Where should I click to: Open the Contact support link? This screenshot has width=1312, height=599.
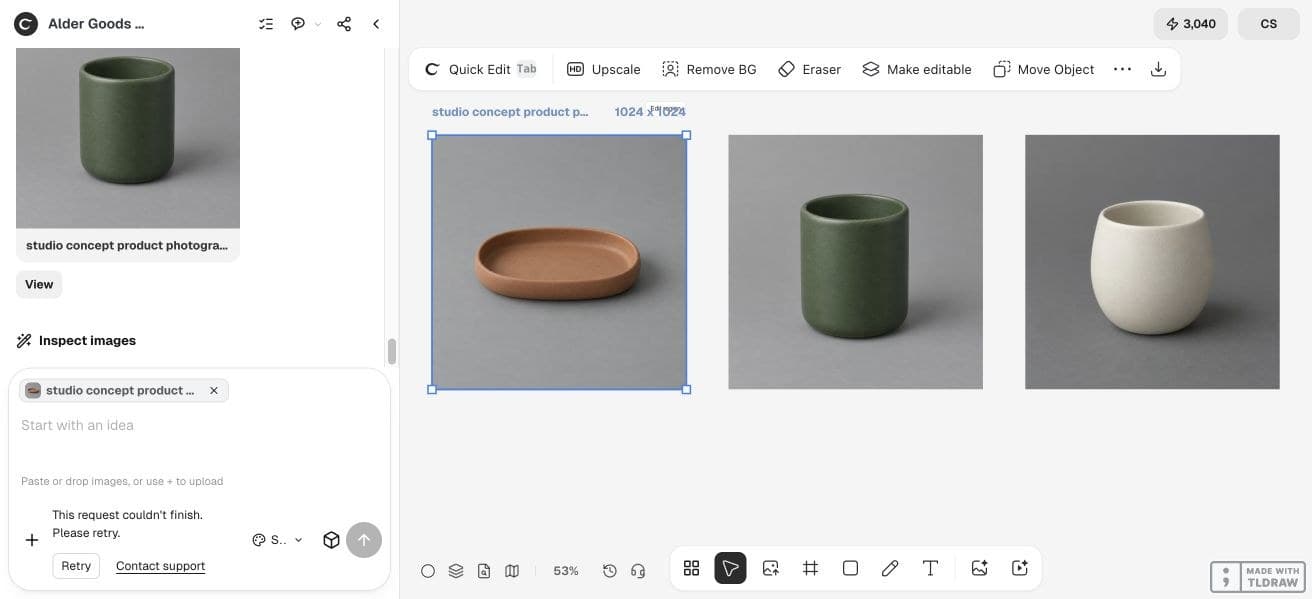click(160, 566)
